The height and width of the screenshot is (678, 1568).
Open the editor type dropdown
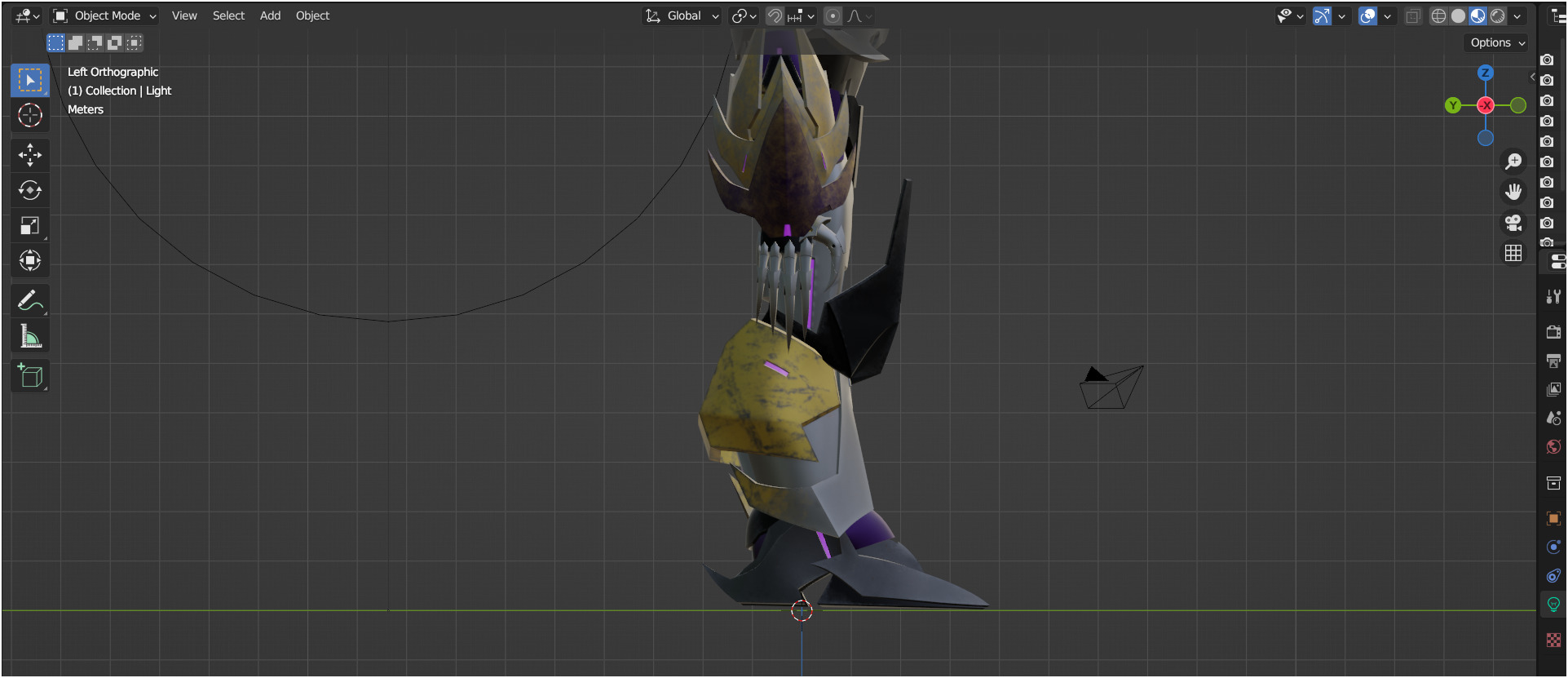click(x=27, y=16)
